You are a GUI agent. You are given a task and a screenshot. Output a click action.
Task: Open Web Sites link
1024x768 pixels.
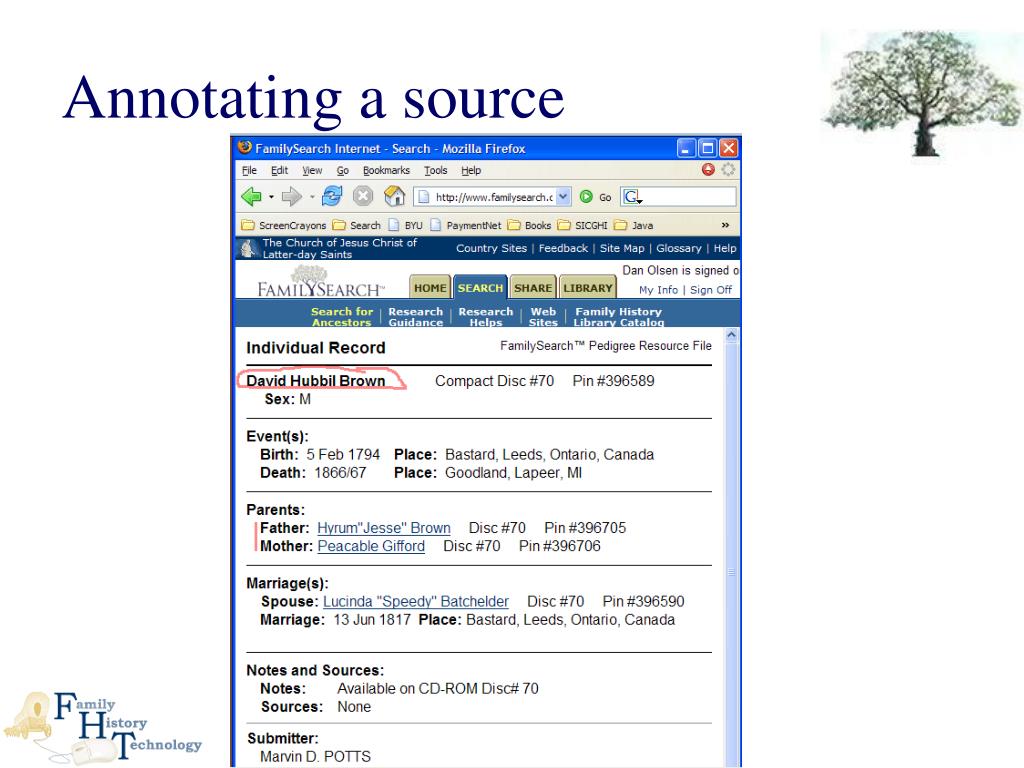[x=543, y=317]
